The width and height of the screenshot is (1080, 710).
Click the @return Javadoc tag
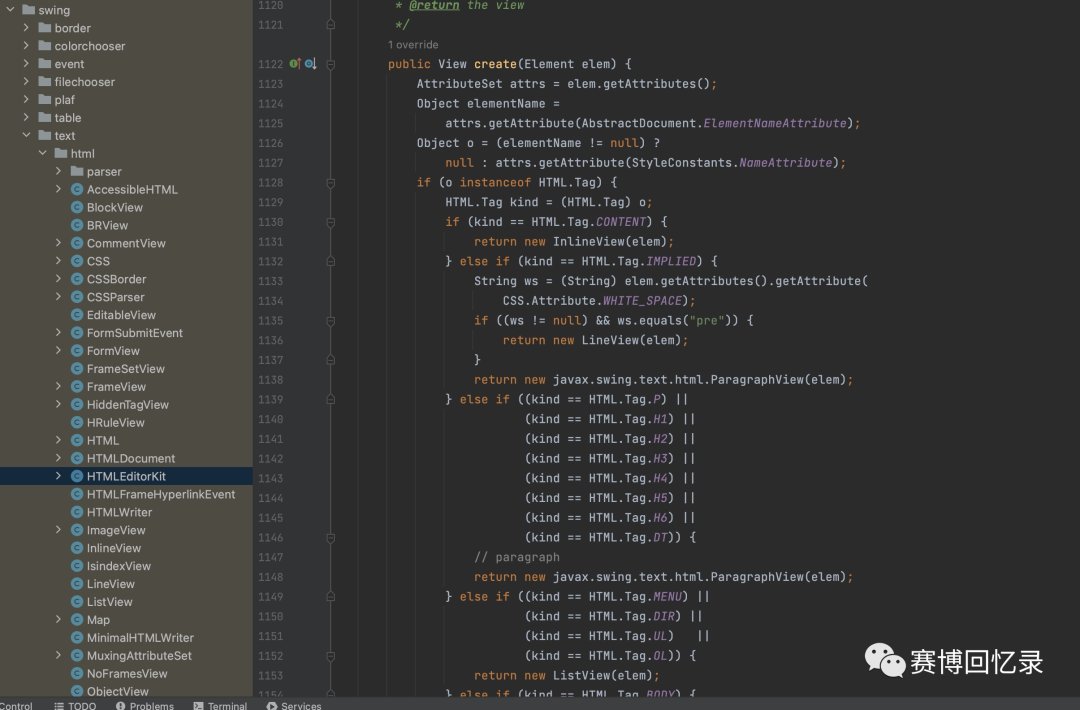(x=434, y=6)
